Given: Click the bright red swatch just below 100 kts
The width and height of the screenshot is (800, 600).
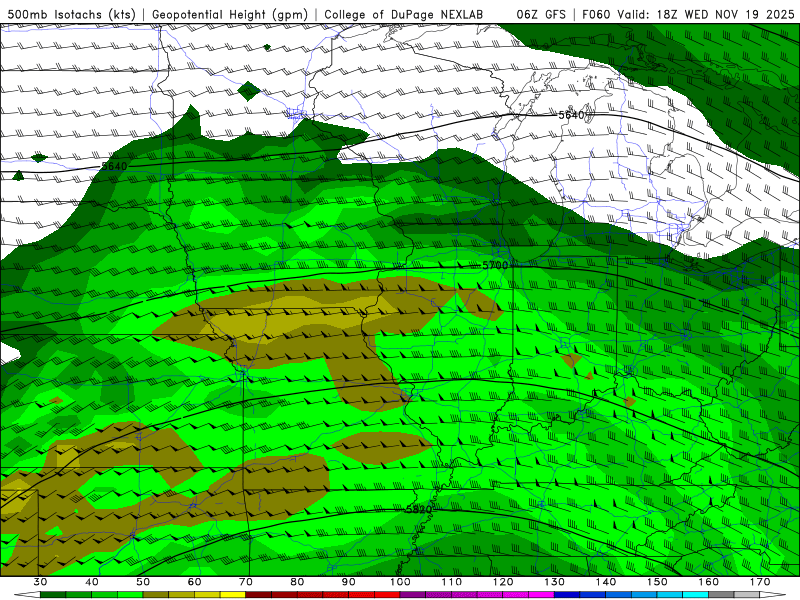Looking at the screenshot, I should [x=387, y=595].
